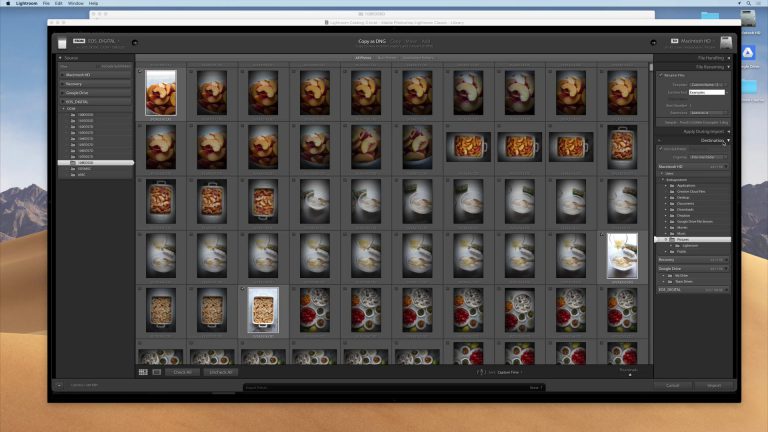
Task: Select the Lightroom folder under Pictures
Action: 693,245
